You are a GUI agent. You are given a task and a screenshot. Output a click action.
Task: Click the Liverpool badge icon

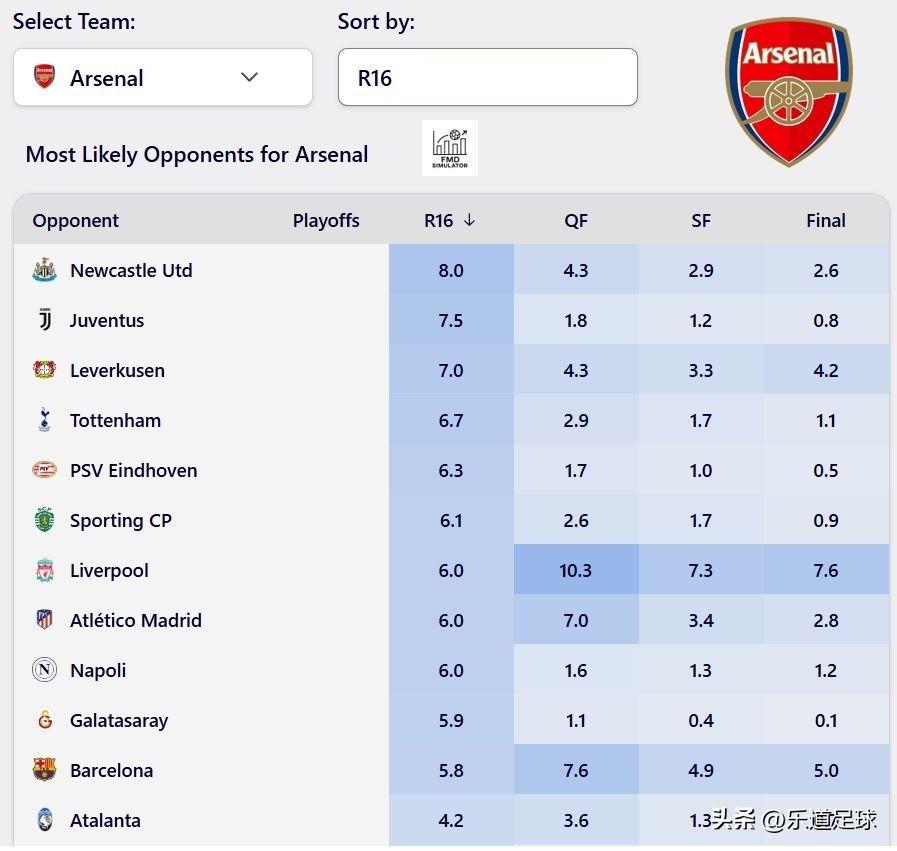44,570
